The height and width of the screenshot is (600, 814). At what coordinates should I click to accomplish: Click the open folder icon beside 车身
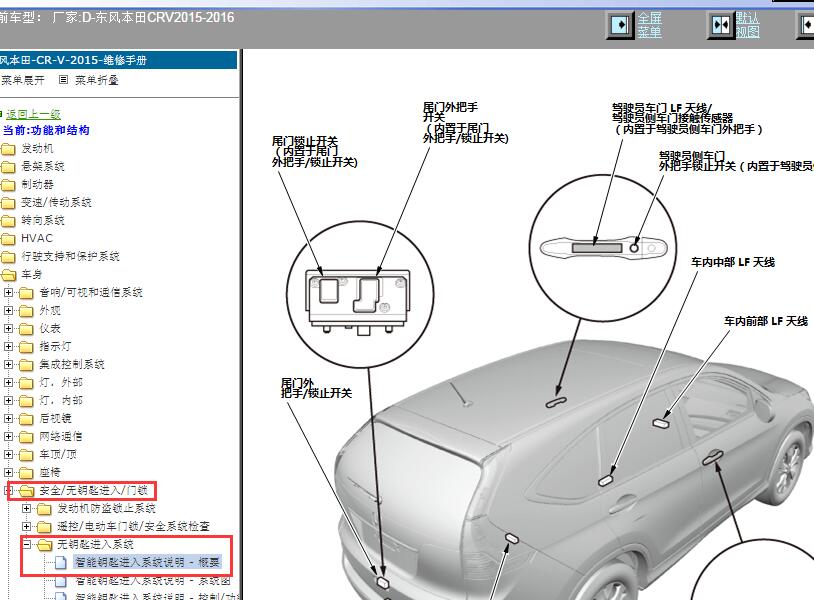tap(8, 275)
